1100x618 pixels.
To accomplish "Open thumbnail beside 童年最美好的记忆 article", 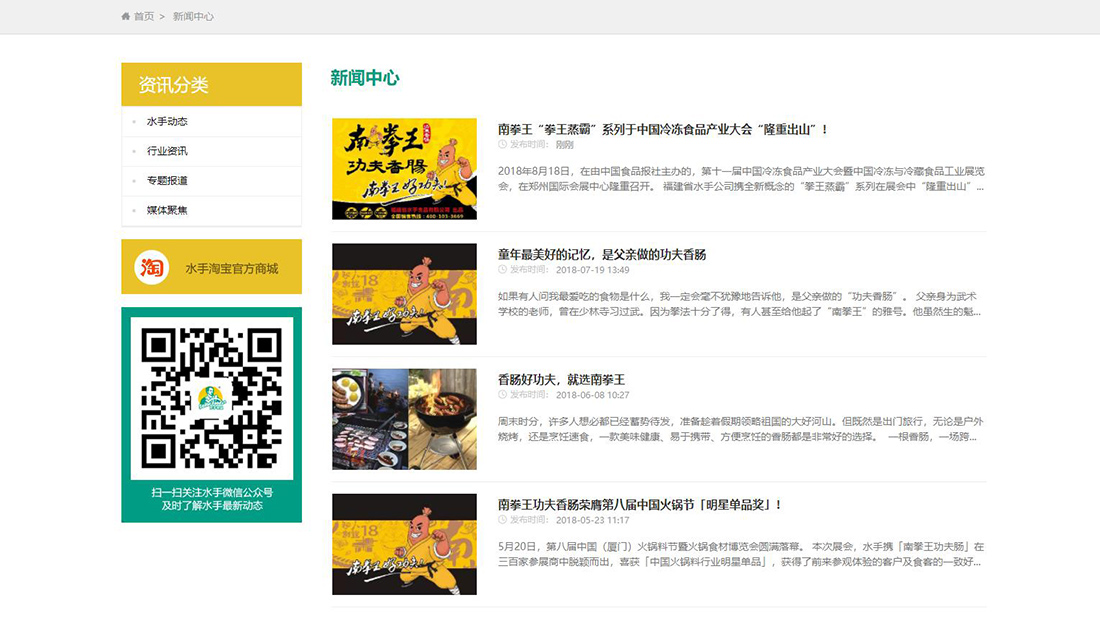I will pyautogui.click(x=404, y=294).
